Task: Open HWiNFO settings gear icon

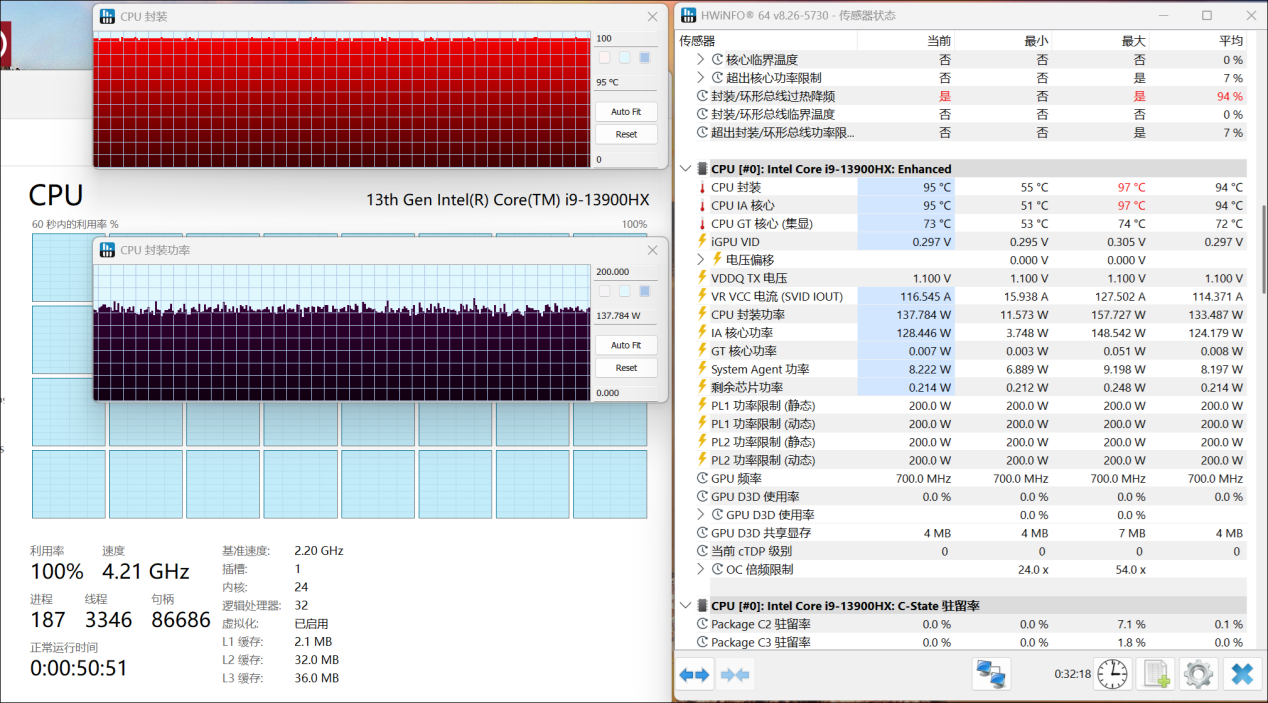Action: (x=1198, y=674)
